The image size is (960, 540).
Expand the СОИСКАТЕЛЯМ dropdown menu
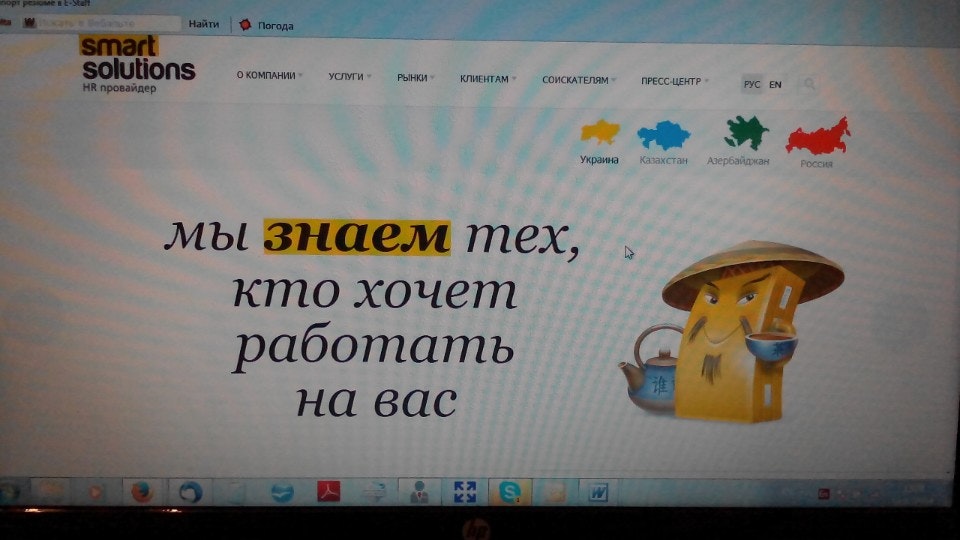coord(579,80)
